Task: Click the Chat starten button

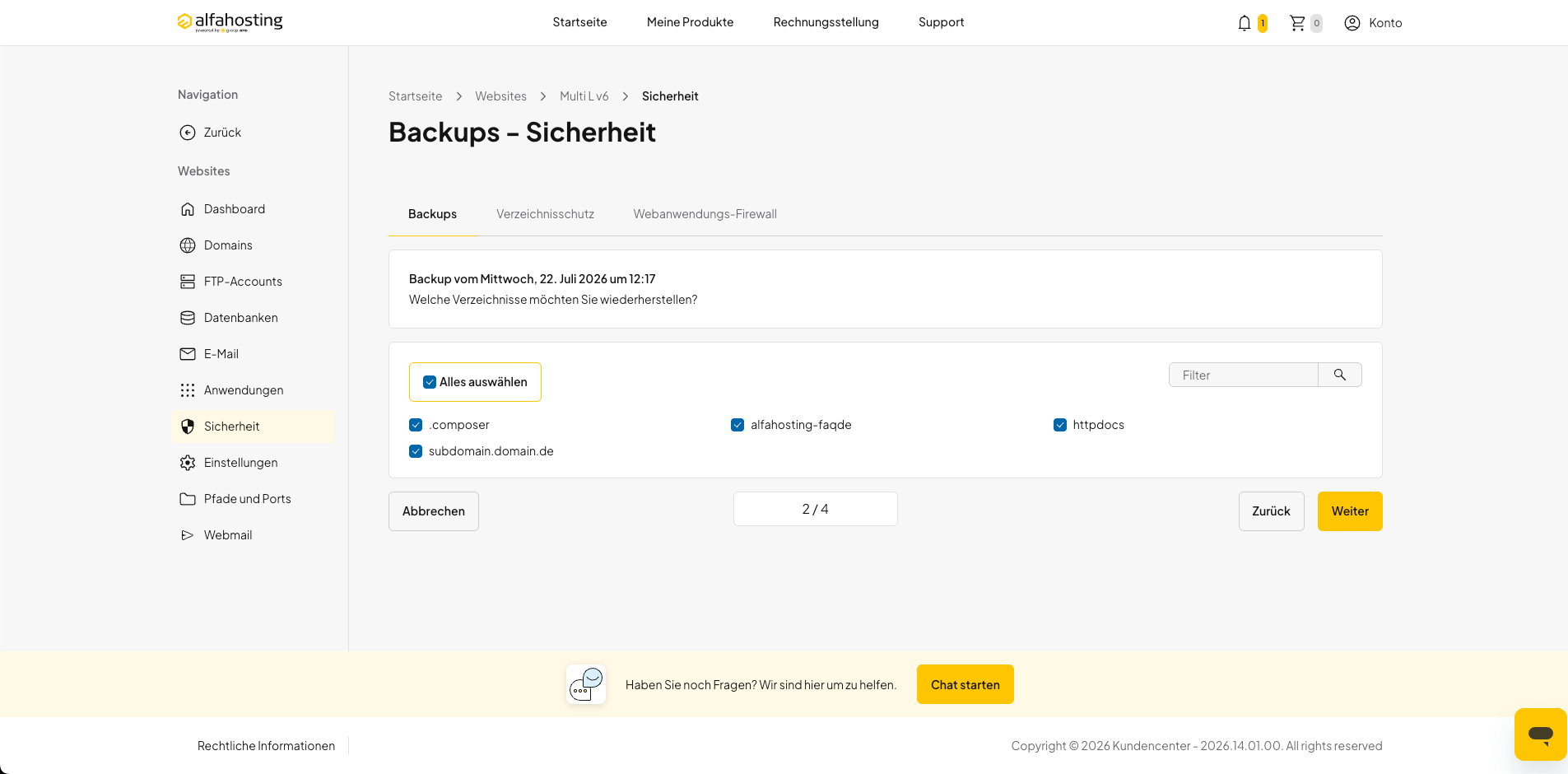Action: [965, 684]
